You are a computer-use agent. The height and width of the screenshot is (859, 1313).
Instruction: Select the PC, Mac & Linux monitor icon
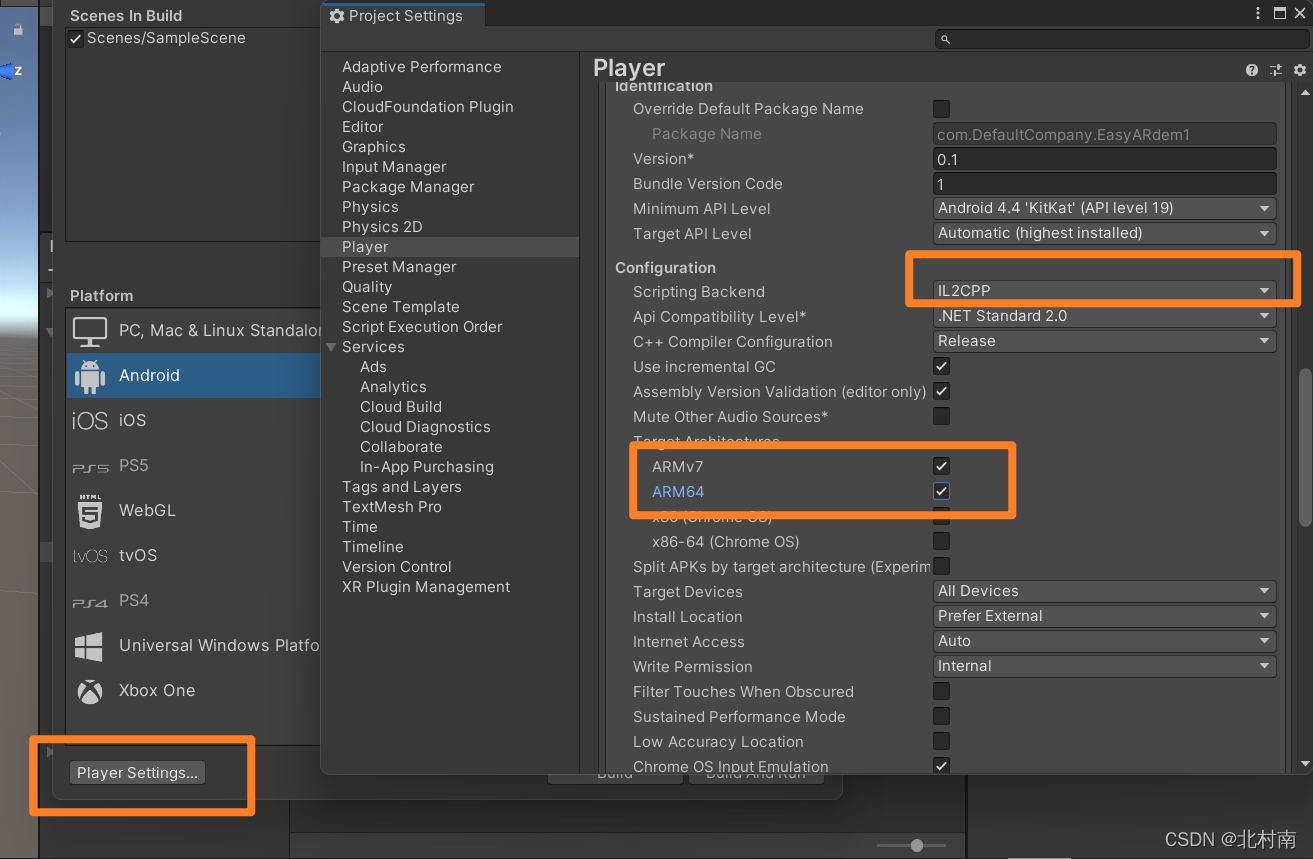click(90, 330)
